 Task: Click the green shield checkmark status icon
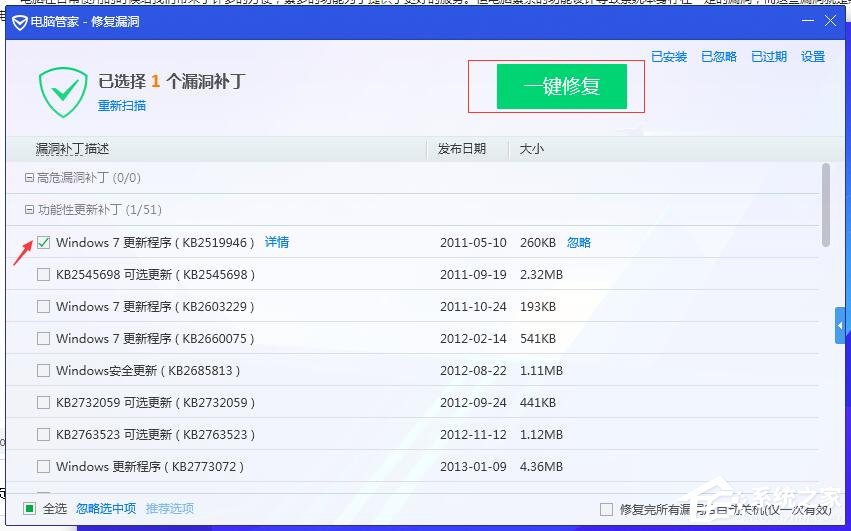pyautogui.click(x=63, y=92)
